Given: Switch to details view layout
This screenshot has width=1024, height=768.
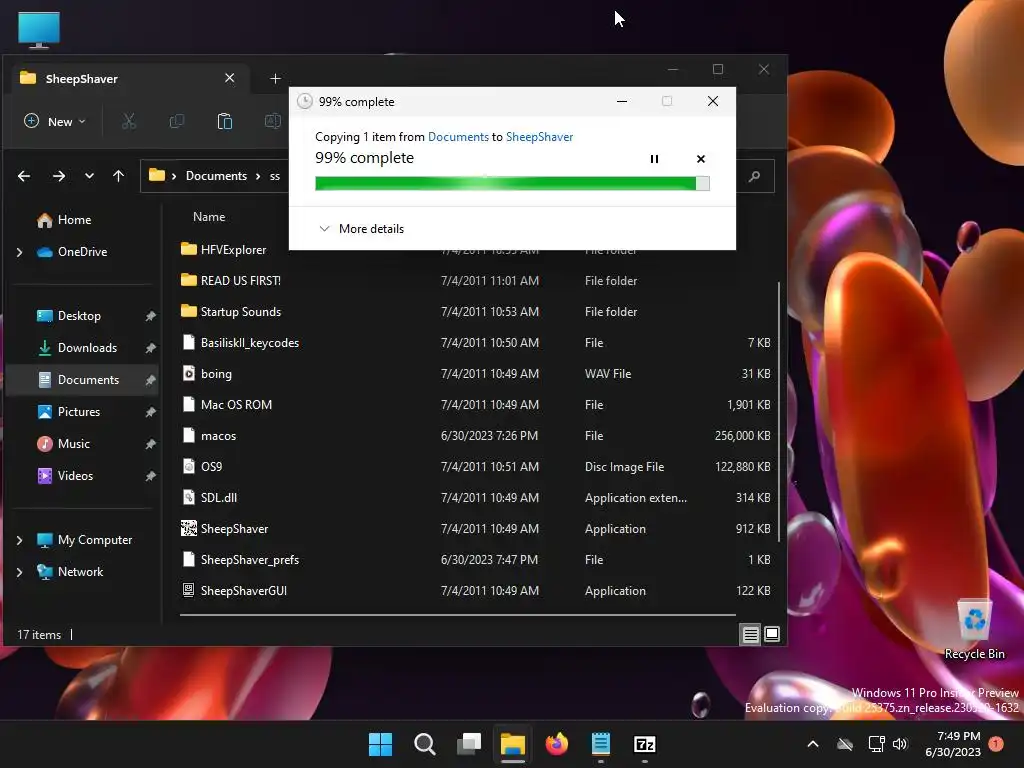Looking at the screenshot, I should (x=750, y=634).
